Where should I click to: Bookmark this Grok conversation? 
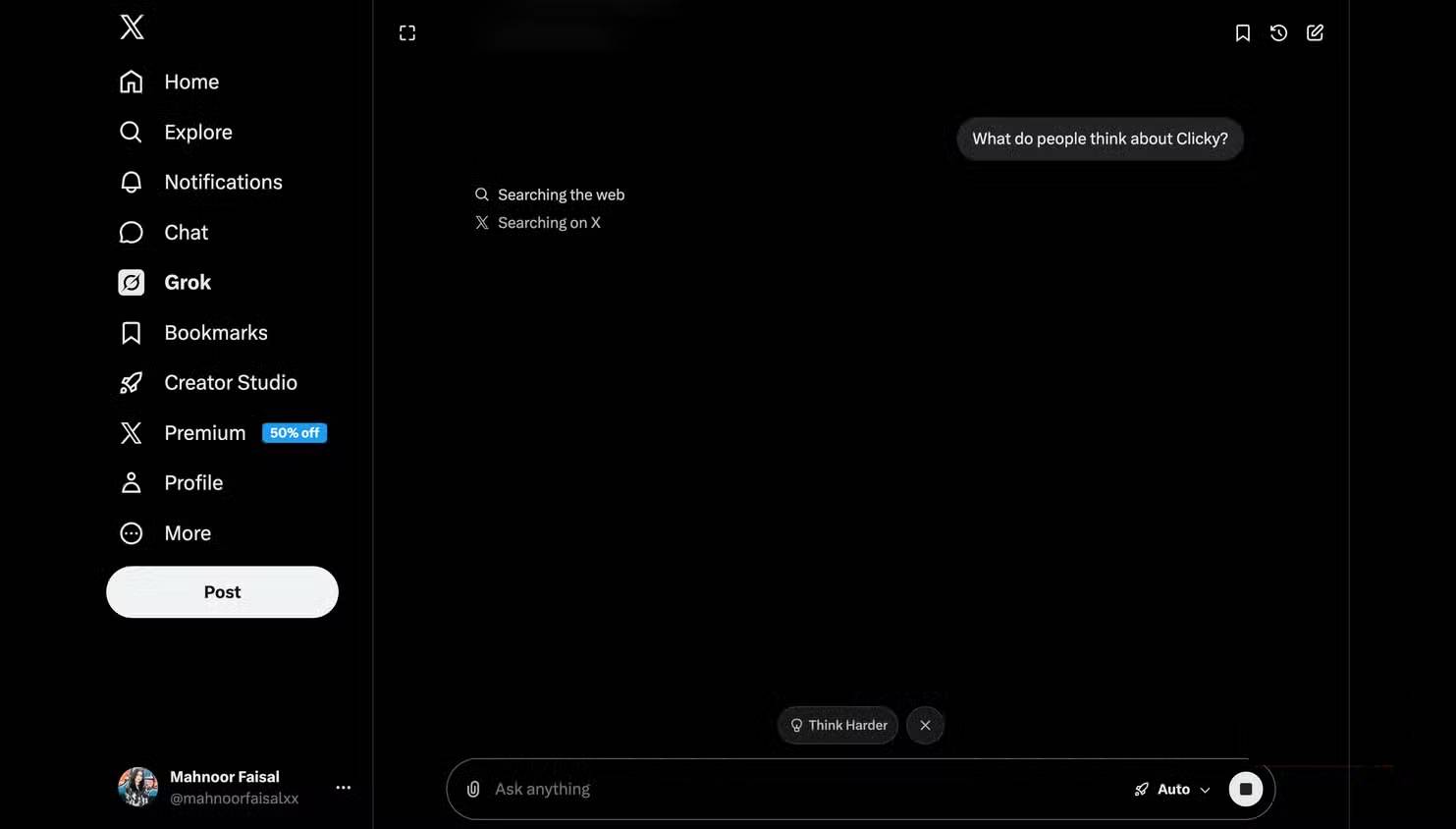coord(1242,33)
